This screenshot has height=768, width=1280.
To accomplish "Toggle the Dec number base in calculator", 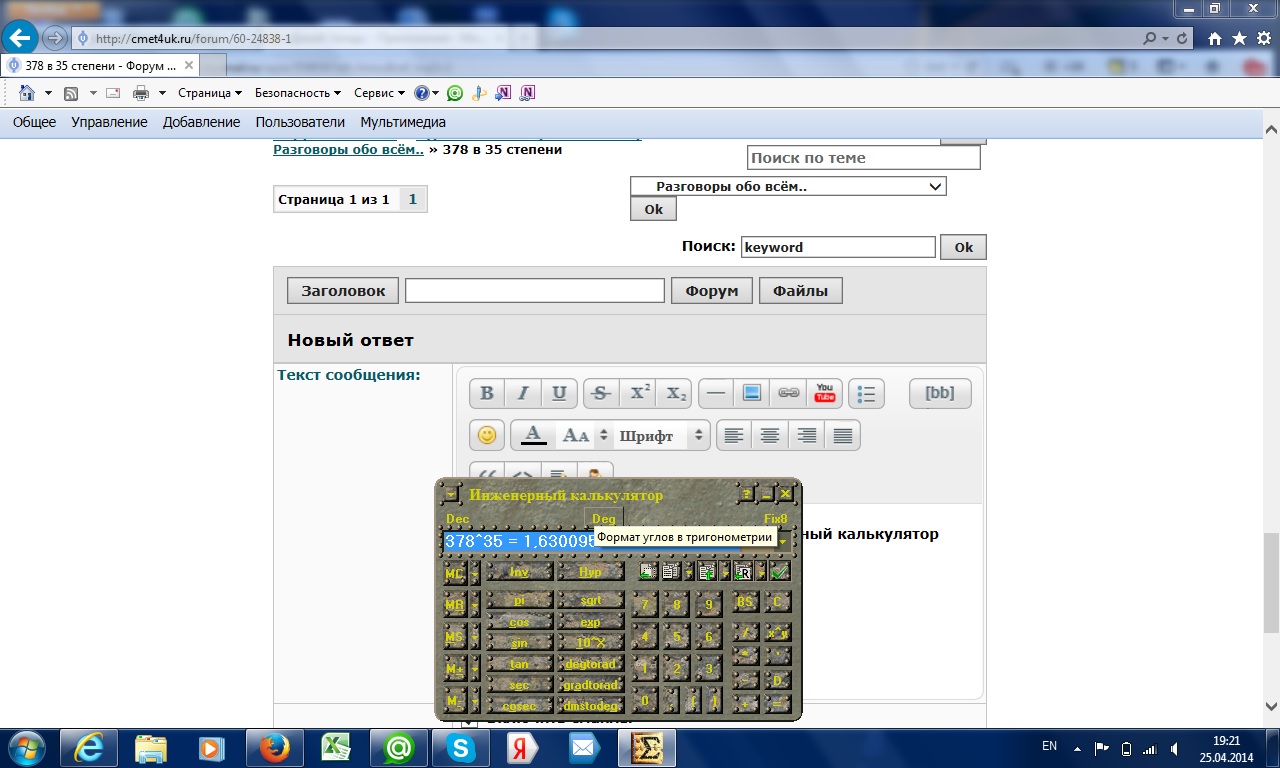I will [x=457, y=519].
